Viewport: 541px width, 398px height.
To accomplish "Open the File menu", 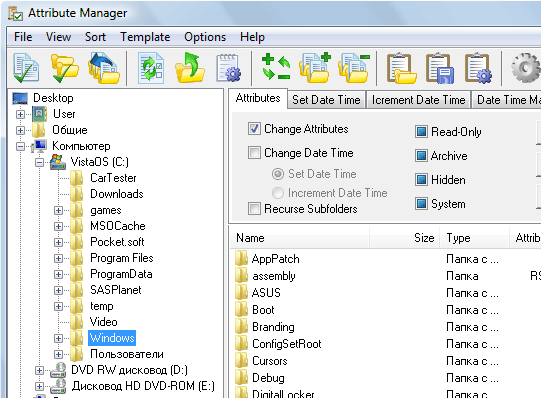I will click(23, 37).
